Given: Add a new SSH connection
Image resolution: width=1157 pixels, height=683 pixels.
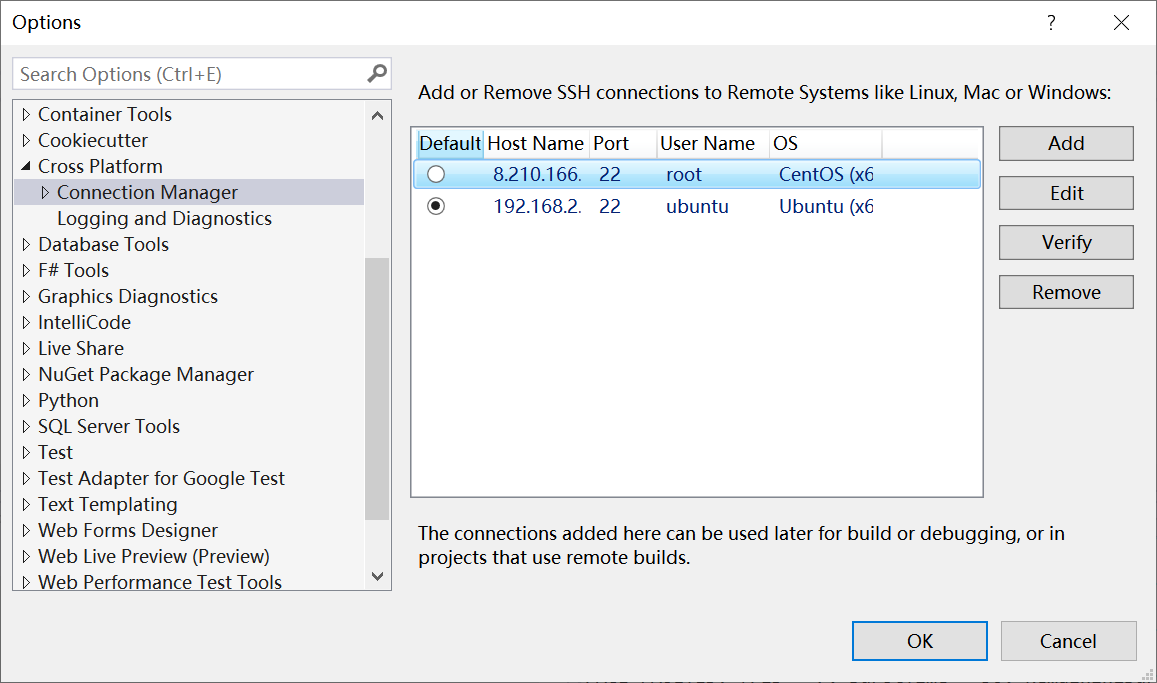Looking at the screenshot, I should (x=1065, y=143).
